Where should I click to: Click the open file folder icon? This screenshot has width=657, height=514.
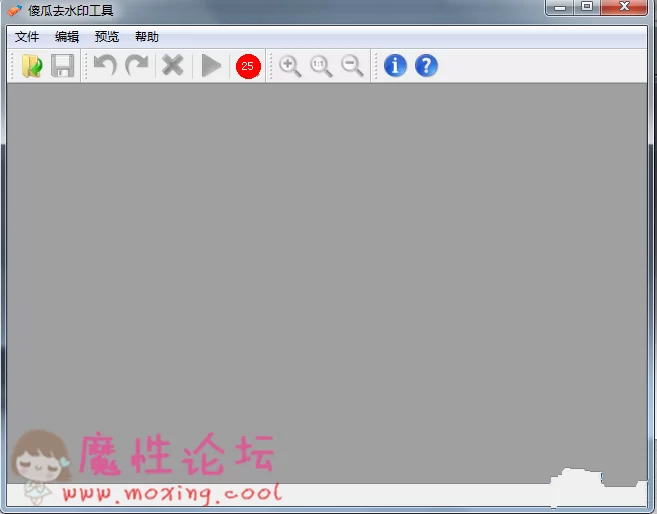(32, 66)
